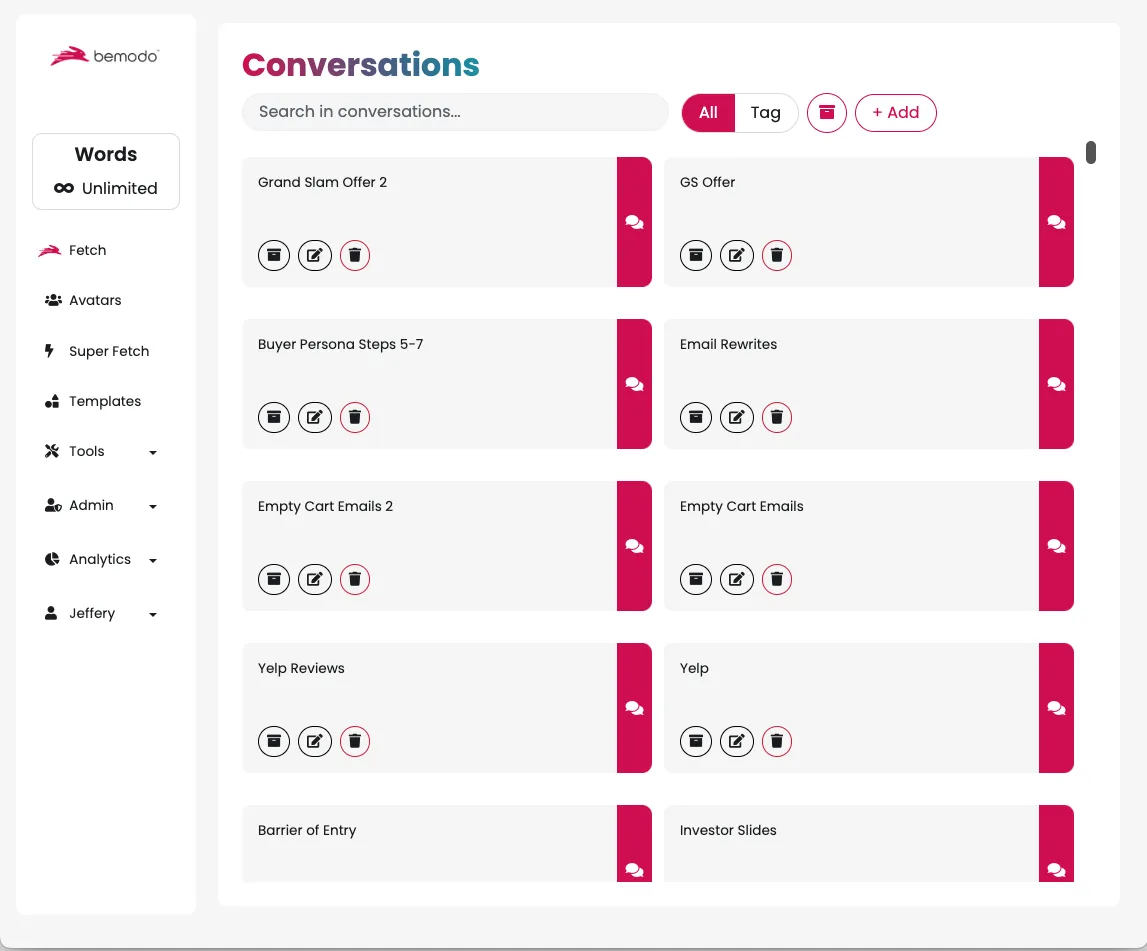This screenshot has height=951, width=1147.
Task: Open the Super Fetch page link
Action: pos(108,352)
